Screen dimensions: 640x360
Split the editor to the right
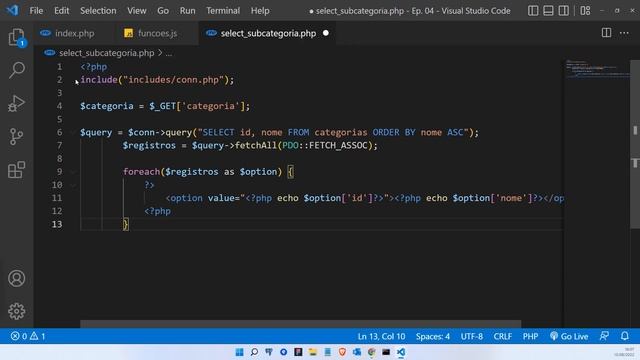[606, 33]
